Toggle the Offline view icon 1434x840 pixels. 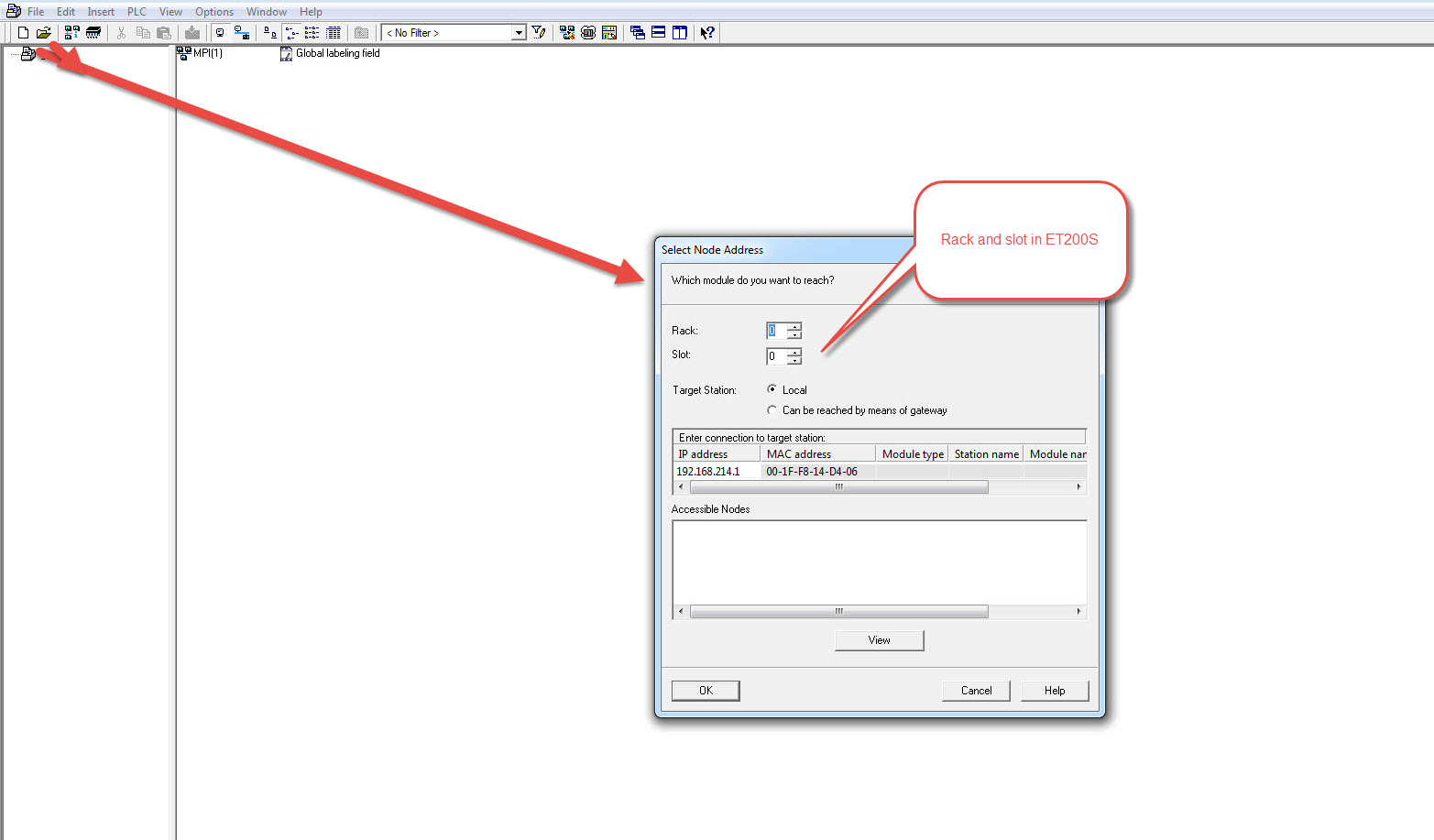(x=242, y=33)
